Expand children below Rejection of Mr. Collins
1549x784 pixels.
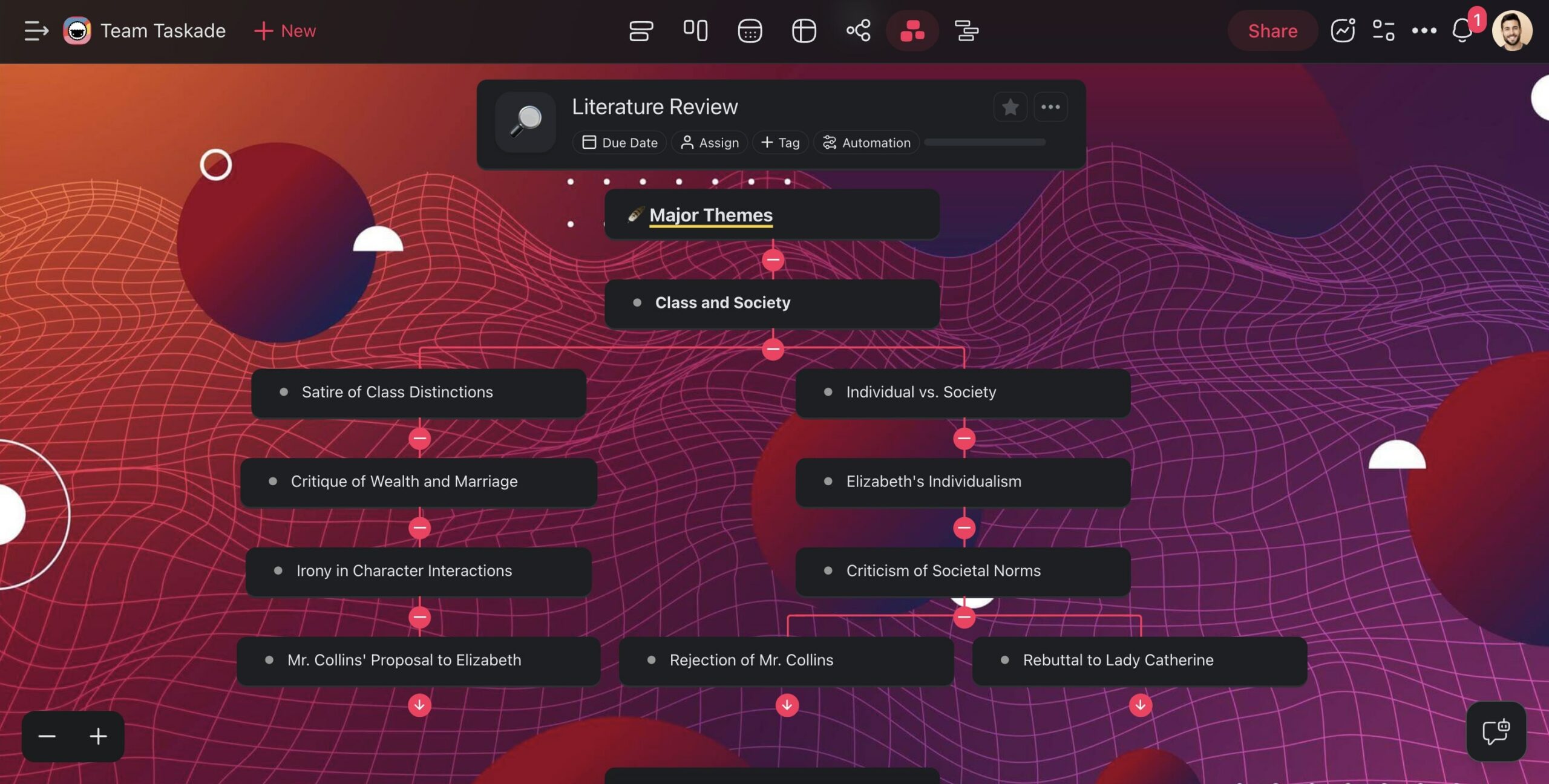point(786,704)
